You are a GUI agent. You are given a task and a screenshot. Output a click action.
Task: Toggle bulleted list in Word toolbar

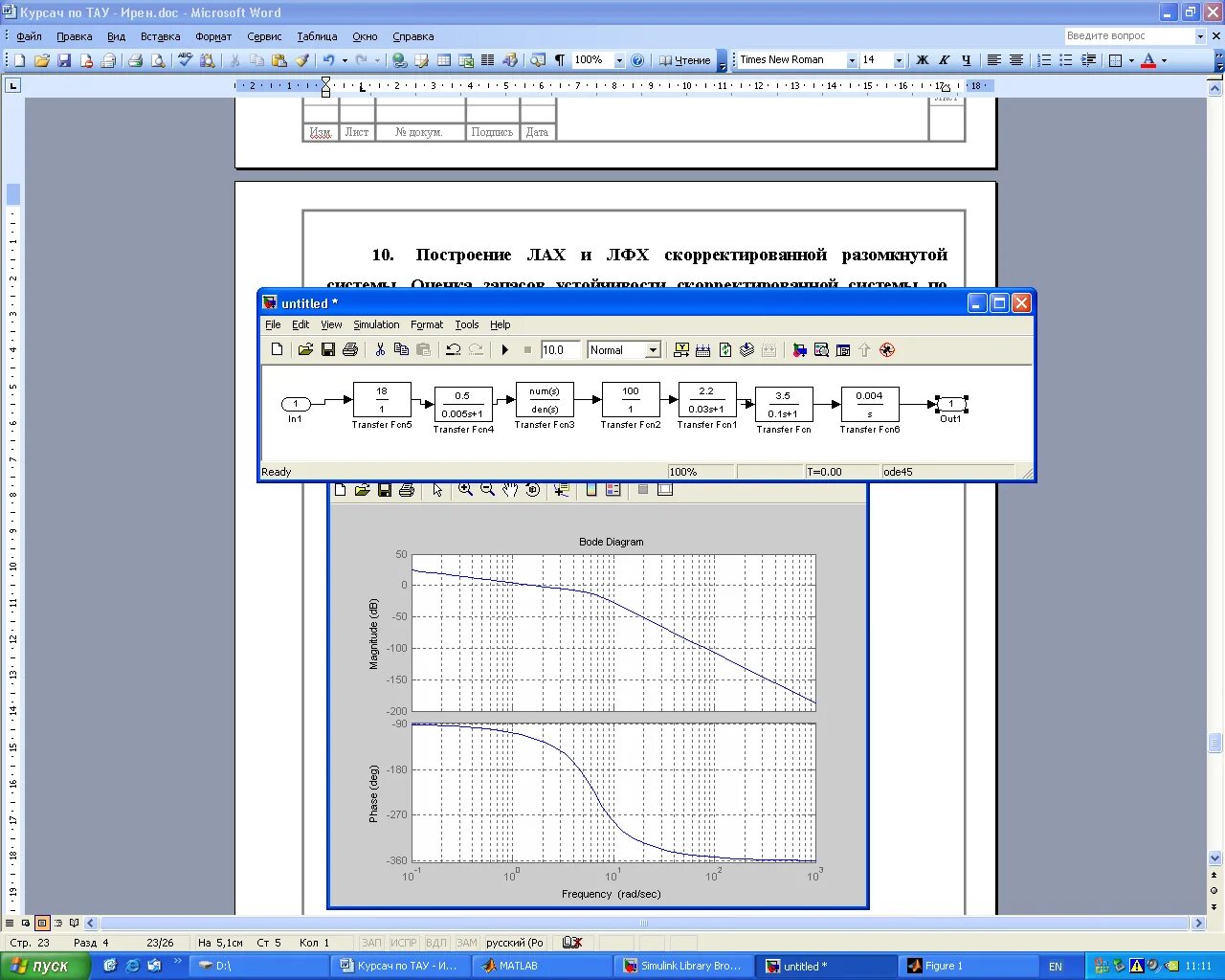coord(1066,60)
